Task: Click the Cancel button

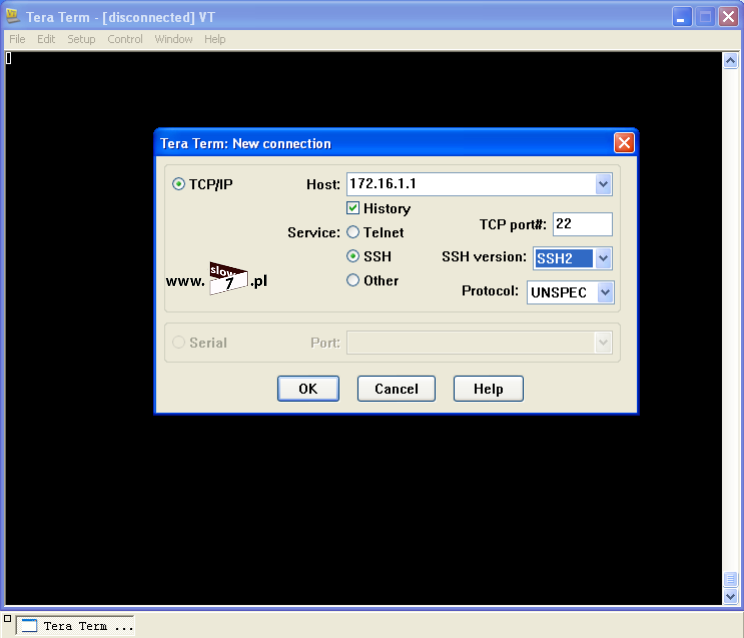Action: 396,389
